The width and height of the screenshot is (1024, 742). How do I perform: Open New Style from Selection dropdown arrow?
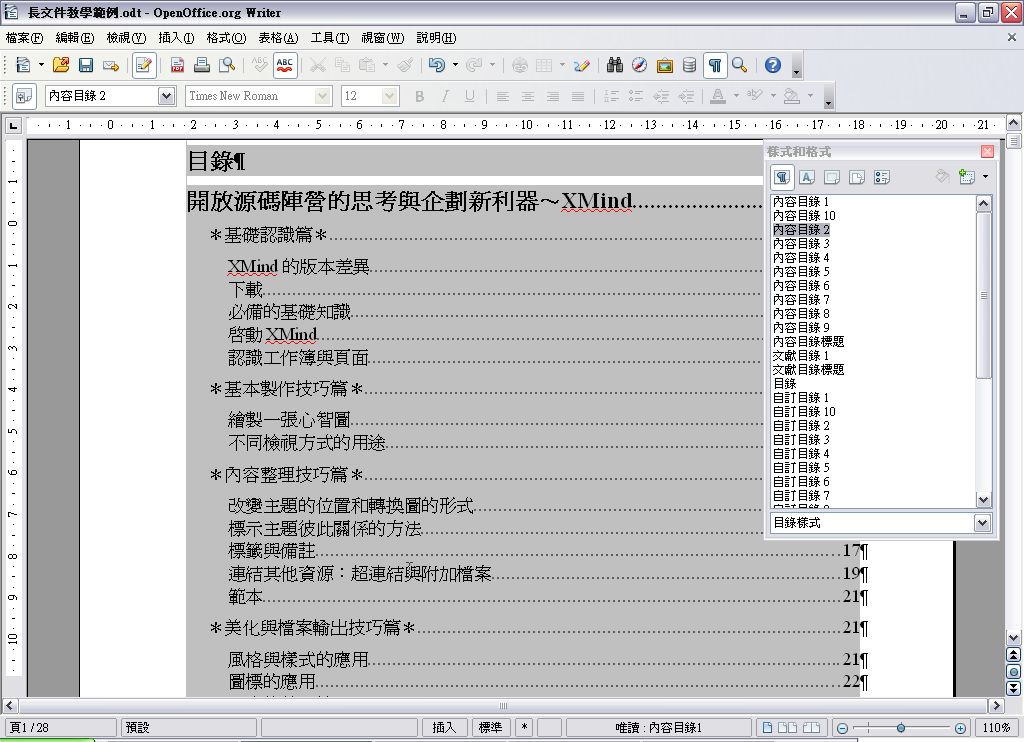(x=985, y=177)
